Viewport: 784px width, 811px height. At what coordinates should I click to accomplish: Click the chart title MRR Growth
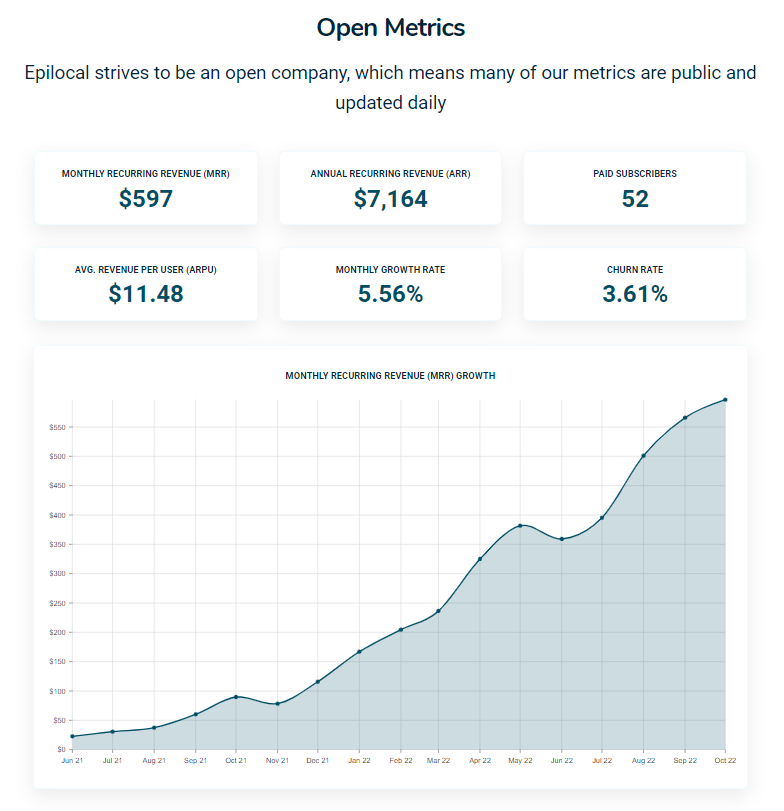click(x=390, y=376)
